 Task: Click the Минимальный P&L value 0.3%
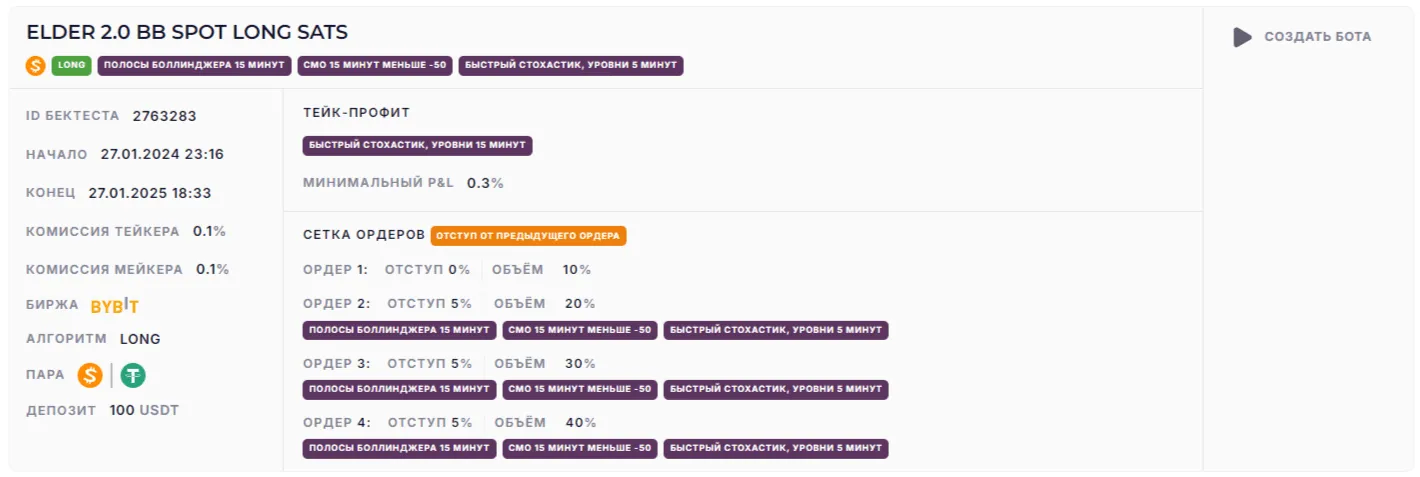[x=485, y=183]
